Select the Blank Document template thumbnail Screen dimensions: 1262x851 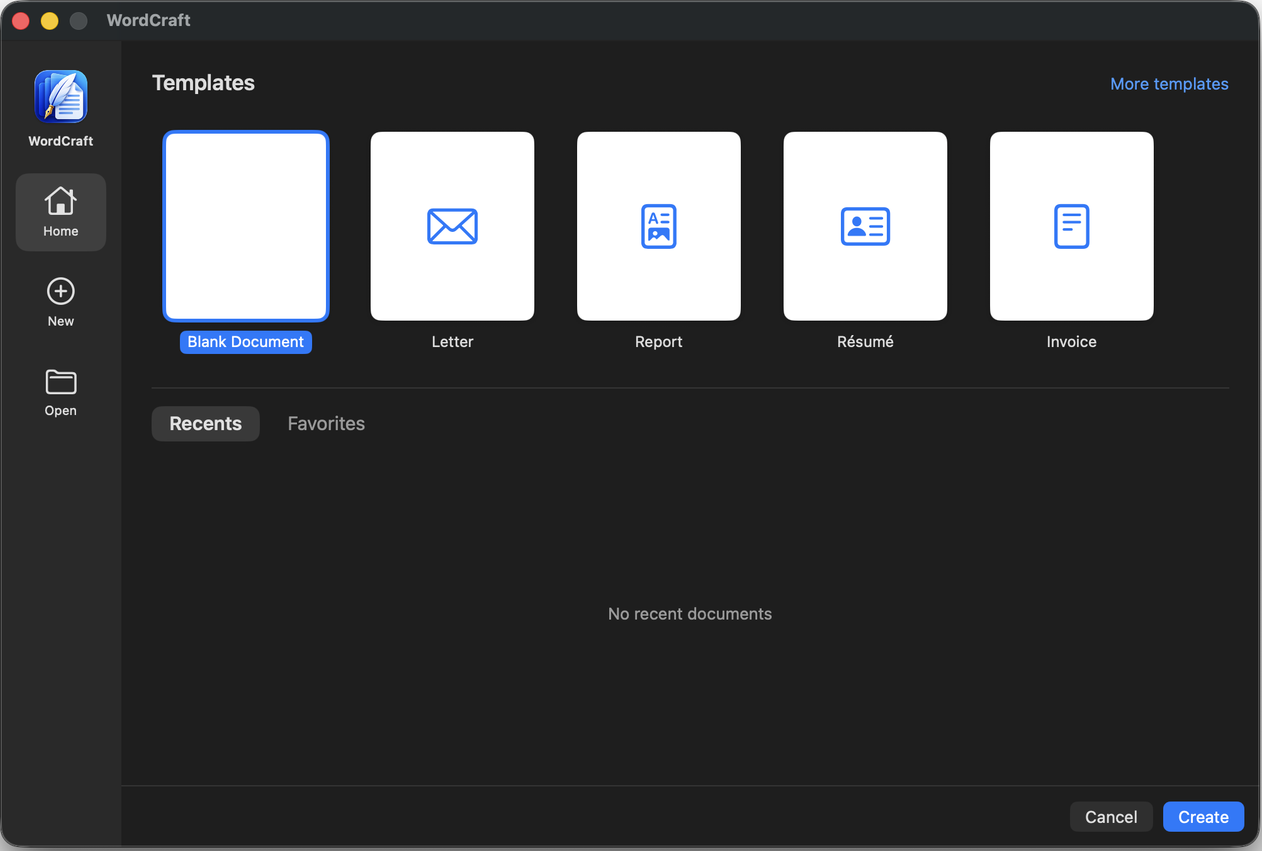point(246,226)
